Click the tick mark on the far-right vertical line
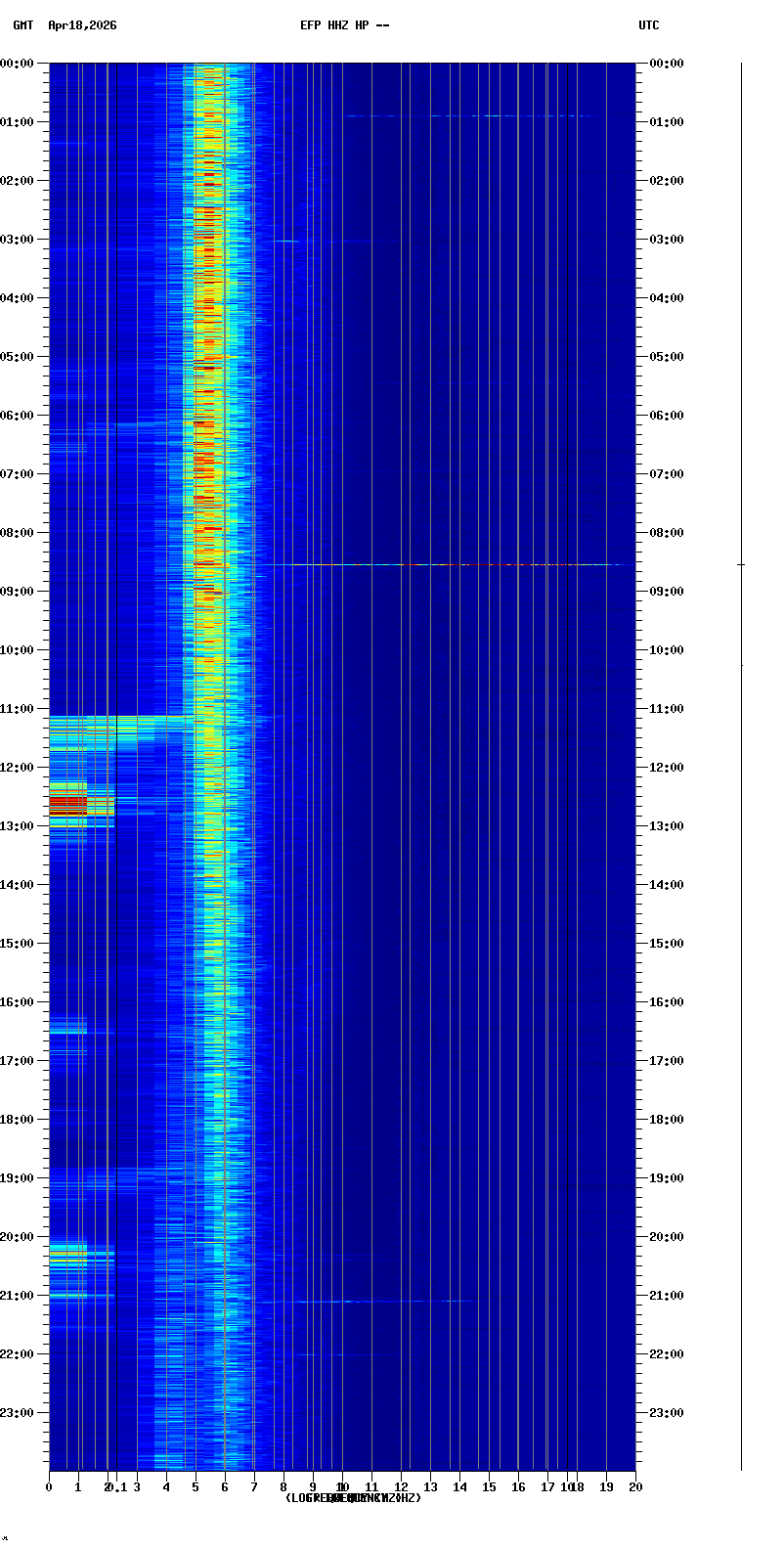Screen dimensions: 784x1549 tap(741, 564)
